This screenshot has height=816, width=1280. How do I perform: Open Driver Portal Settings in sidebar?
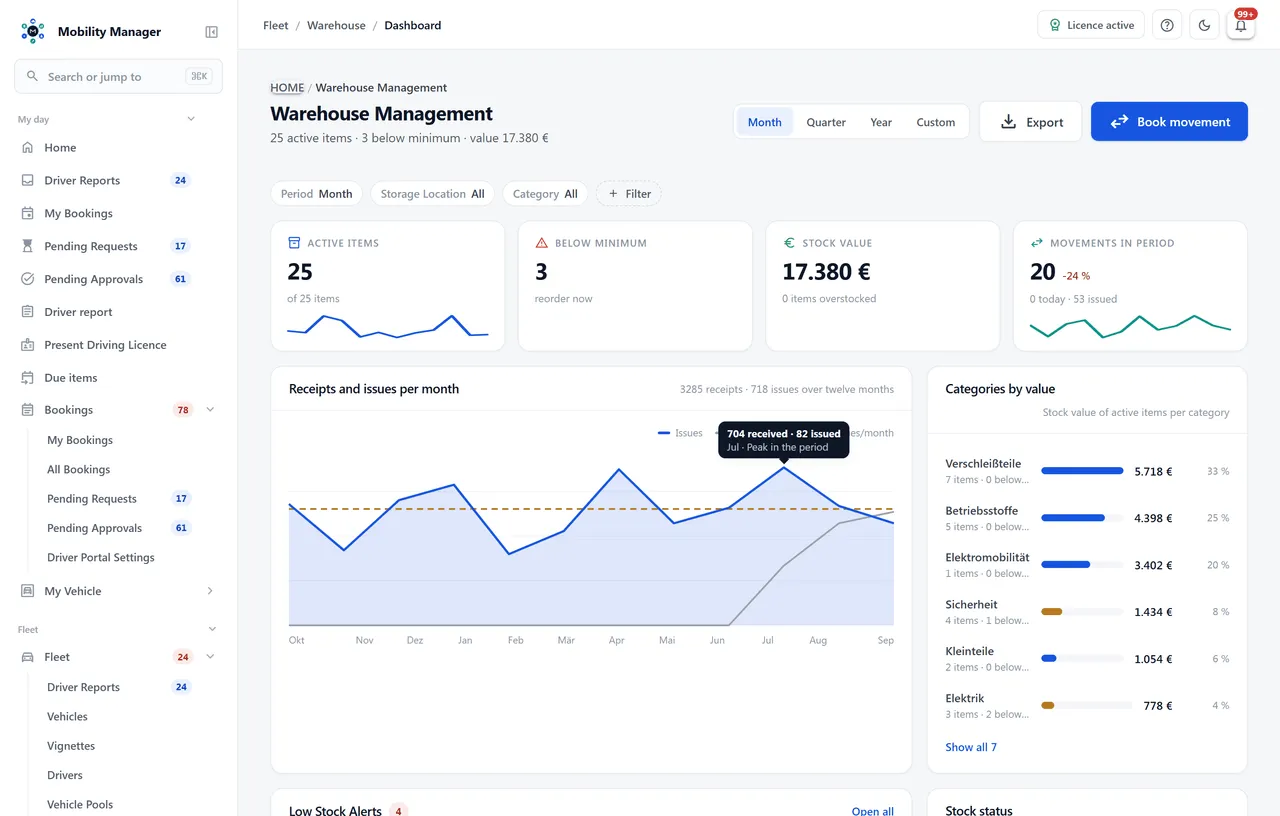[x=101, y=557]
